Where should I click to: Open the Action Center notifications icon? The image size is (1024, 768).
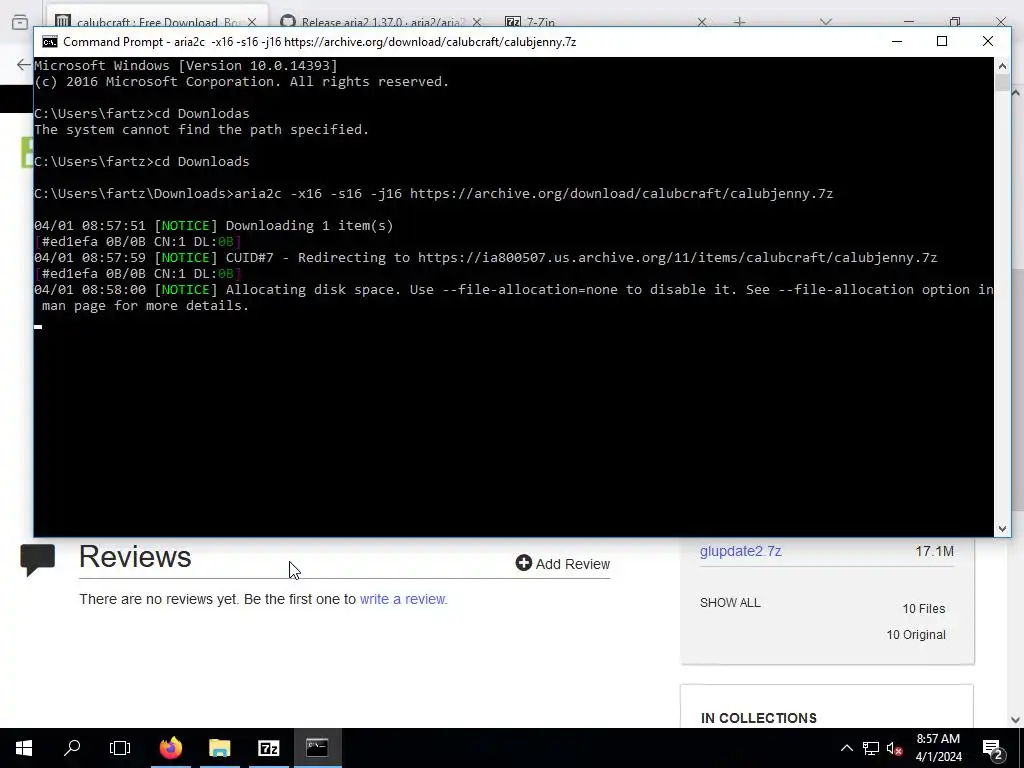[x=993, y=748]
